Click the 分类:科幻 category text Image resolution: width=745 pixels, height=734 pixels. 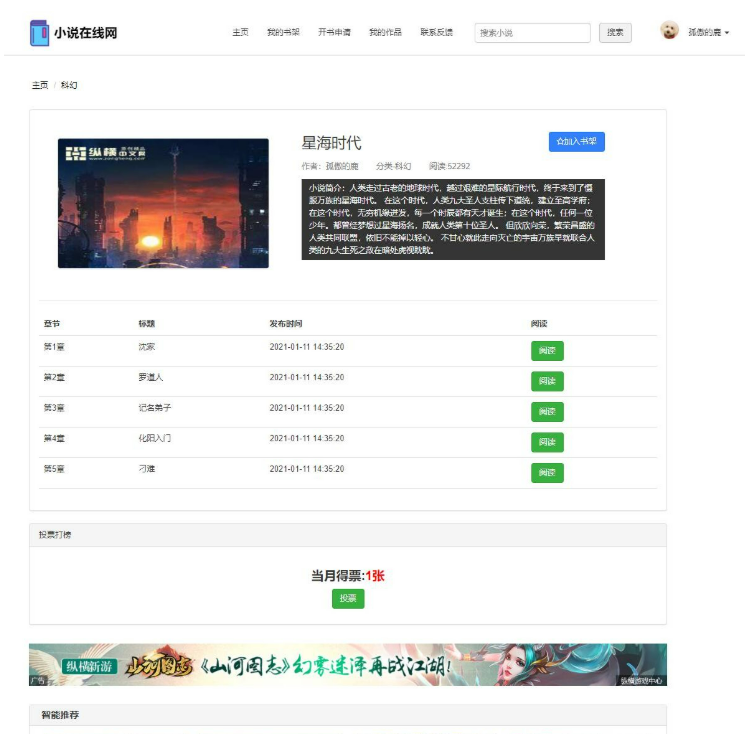393,166
